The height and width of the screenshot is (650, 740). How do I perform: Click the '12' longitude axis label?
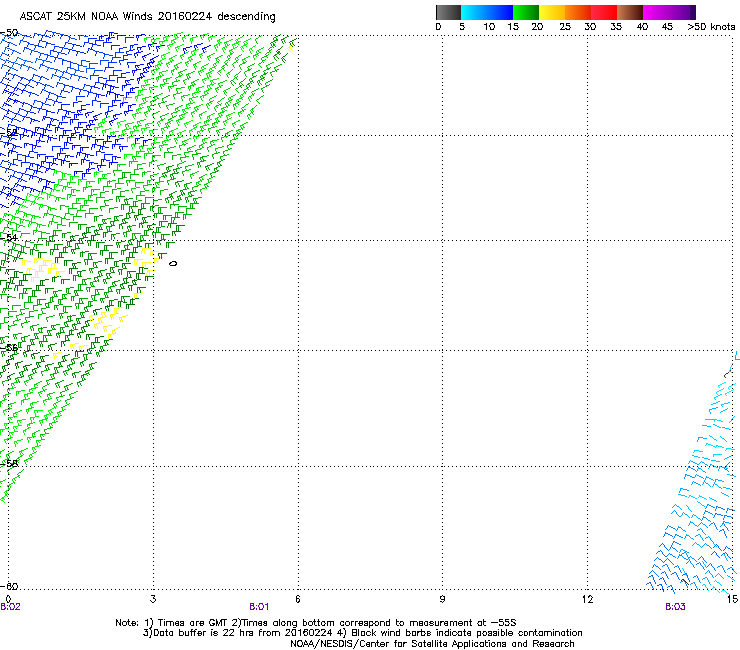pyautogui.click(x=587, y=599)
